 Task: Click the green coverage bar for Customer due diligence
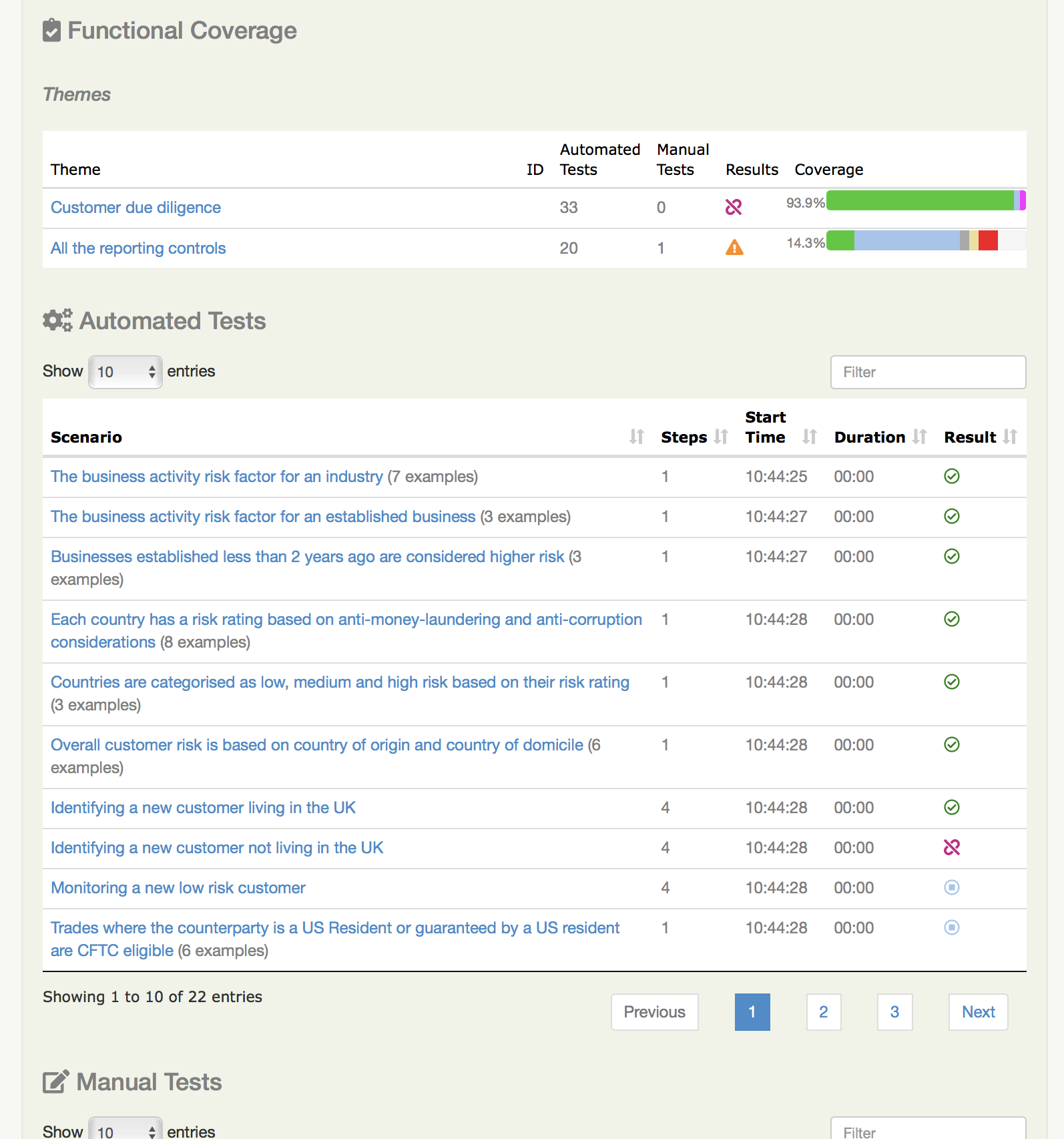point(919,201)
